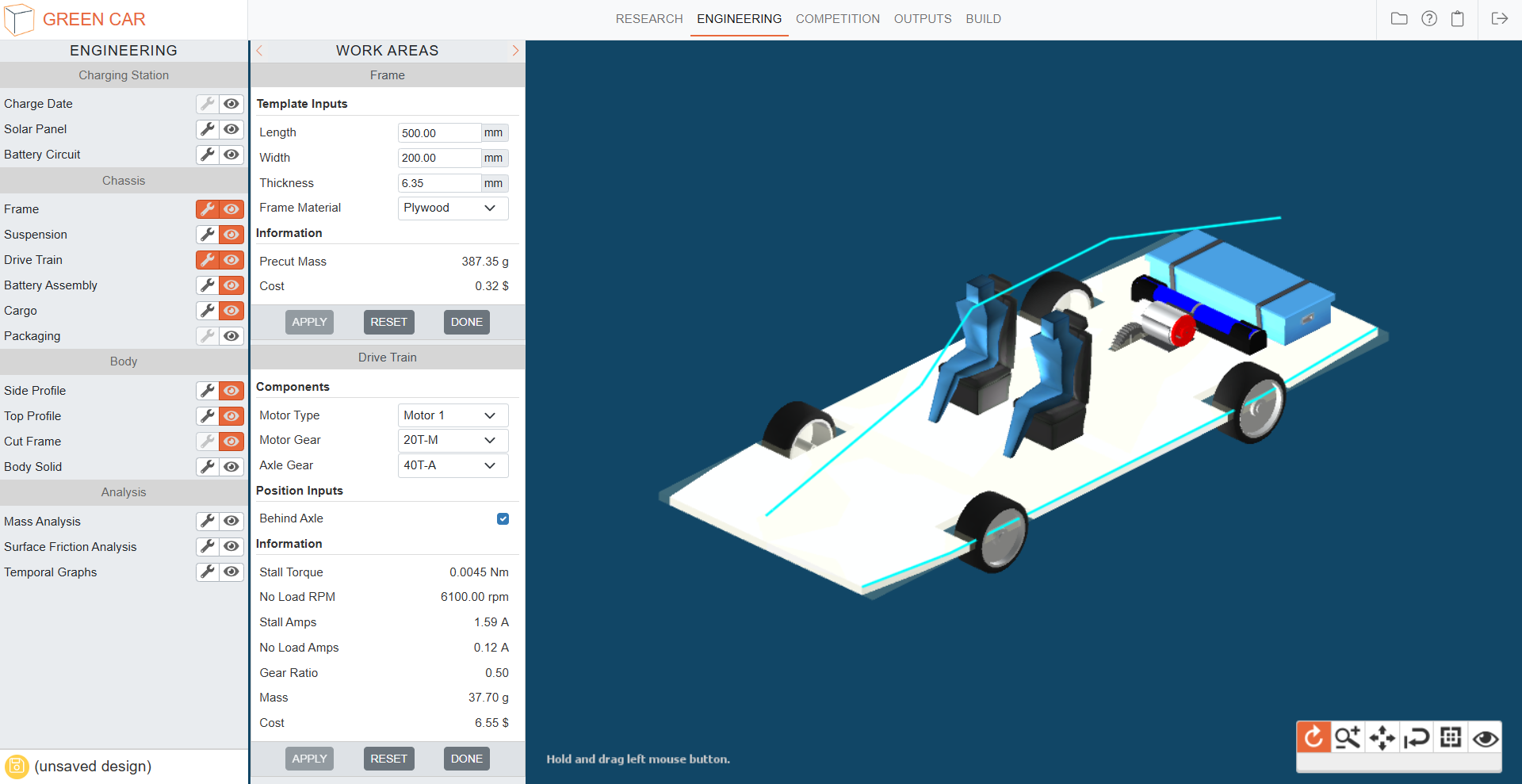Open Solar Panel wrench editor
Viewport: 1522px width, 784px height.
pyautogui.click(x=208, y=129)
